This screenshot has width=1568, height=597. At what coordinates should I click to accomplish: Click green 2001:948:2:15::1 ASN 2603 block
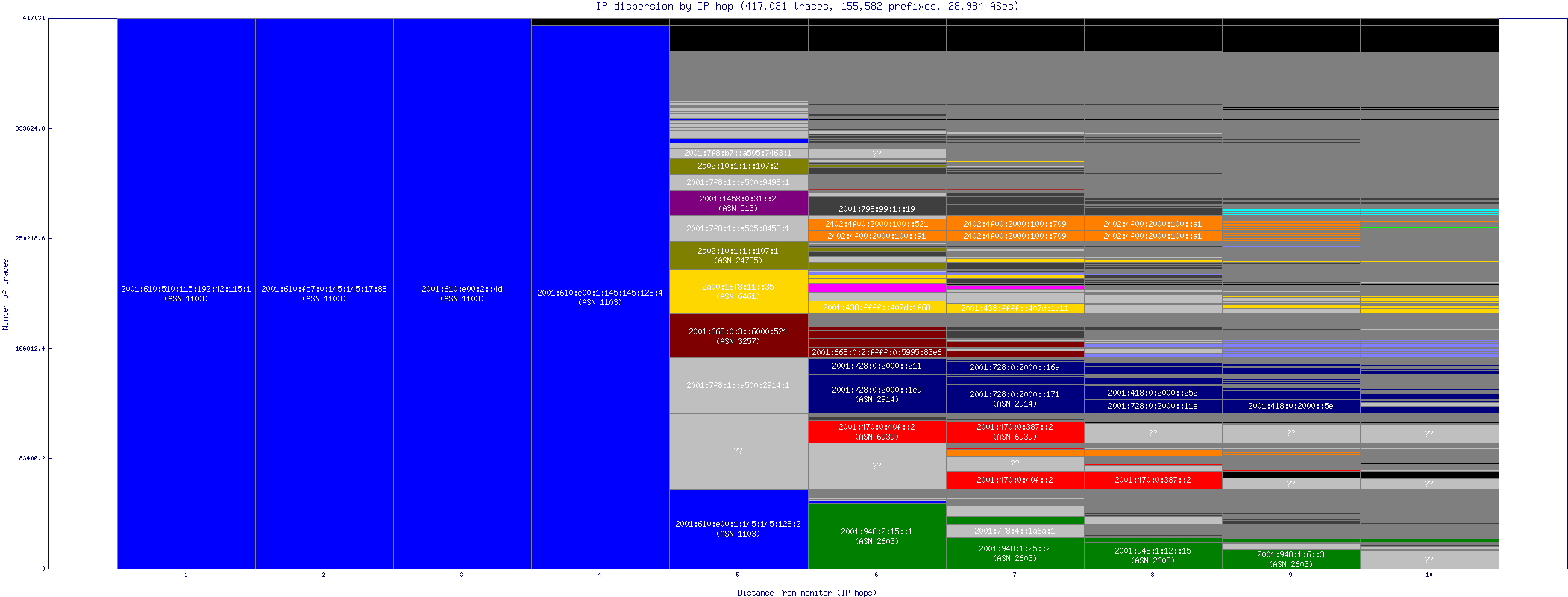tap(876, 536)
